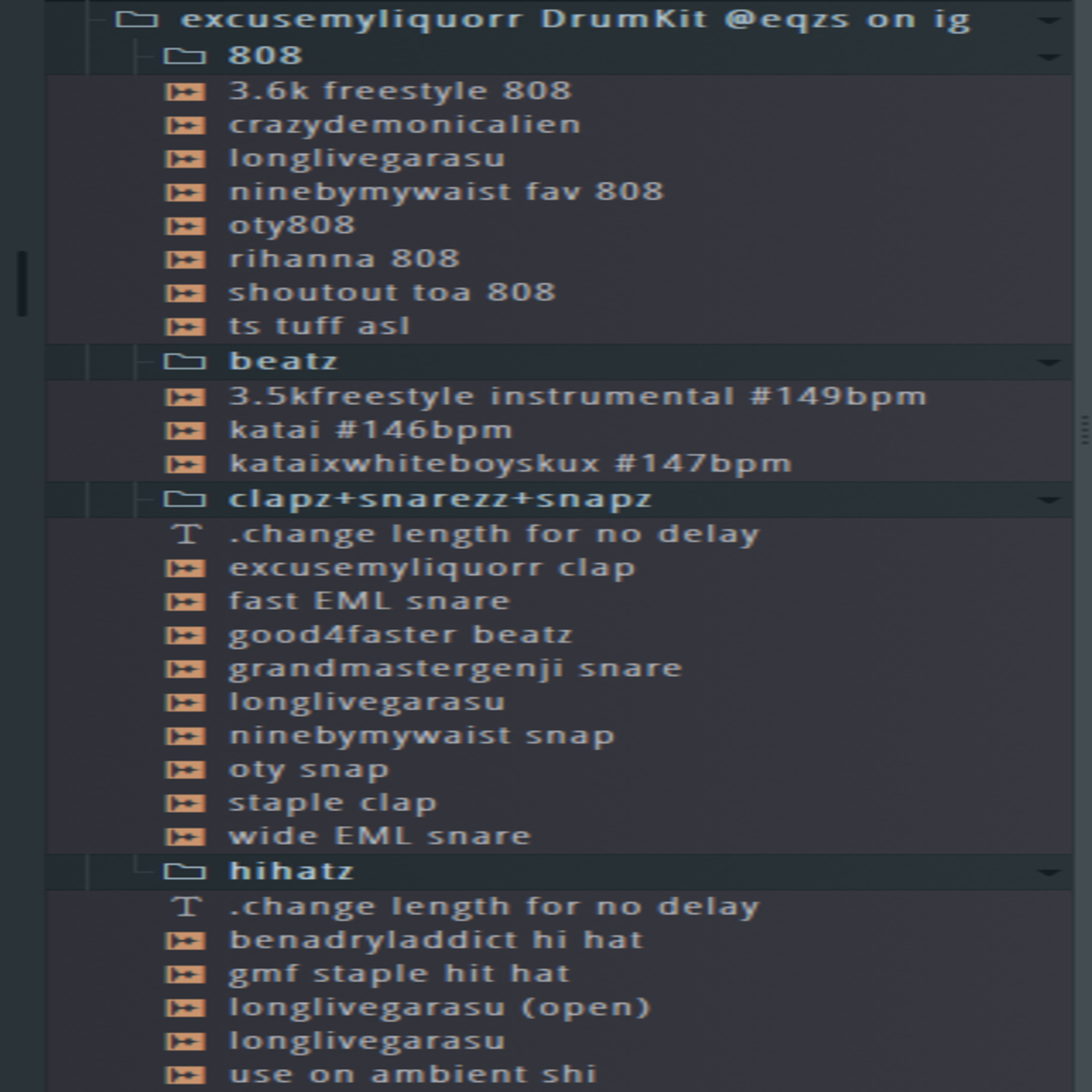Click the icon of wide EML snare

(x=185, y=837)
